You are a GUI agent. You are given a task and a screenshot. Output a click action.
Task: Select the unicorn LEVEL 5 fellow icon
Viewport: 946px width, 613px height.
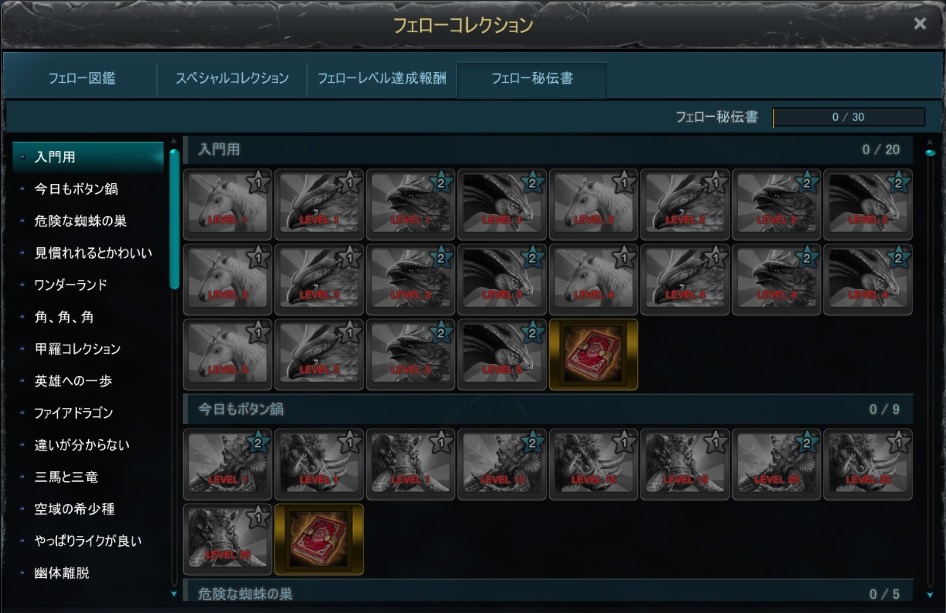pyautogui.click(x=227, y=355)
